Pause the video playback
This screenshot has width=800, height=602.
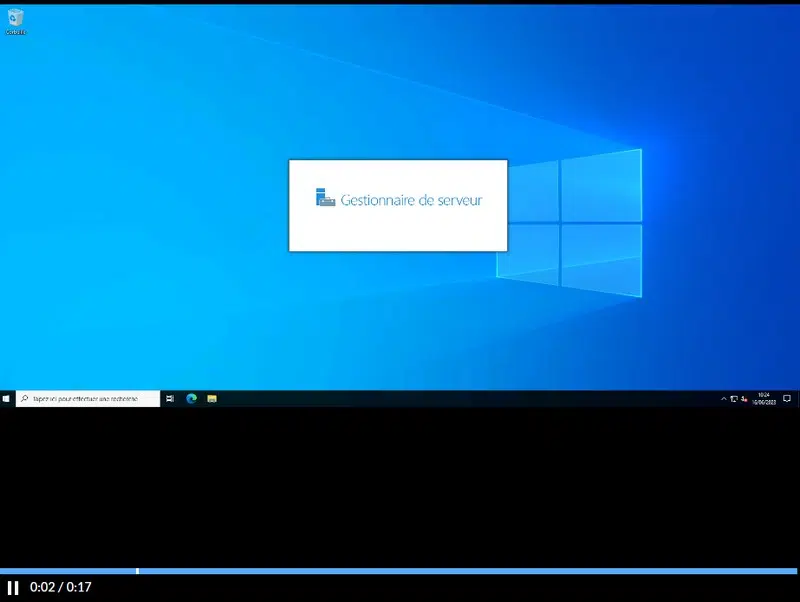tap(13, 588)
